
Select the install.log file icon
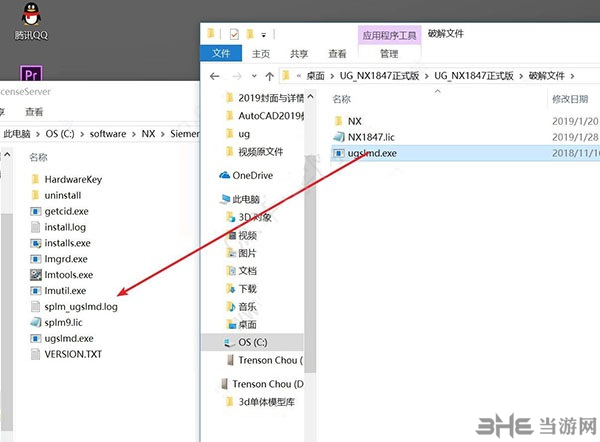(x=35, y=227)
